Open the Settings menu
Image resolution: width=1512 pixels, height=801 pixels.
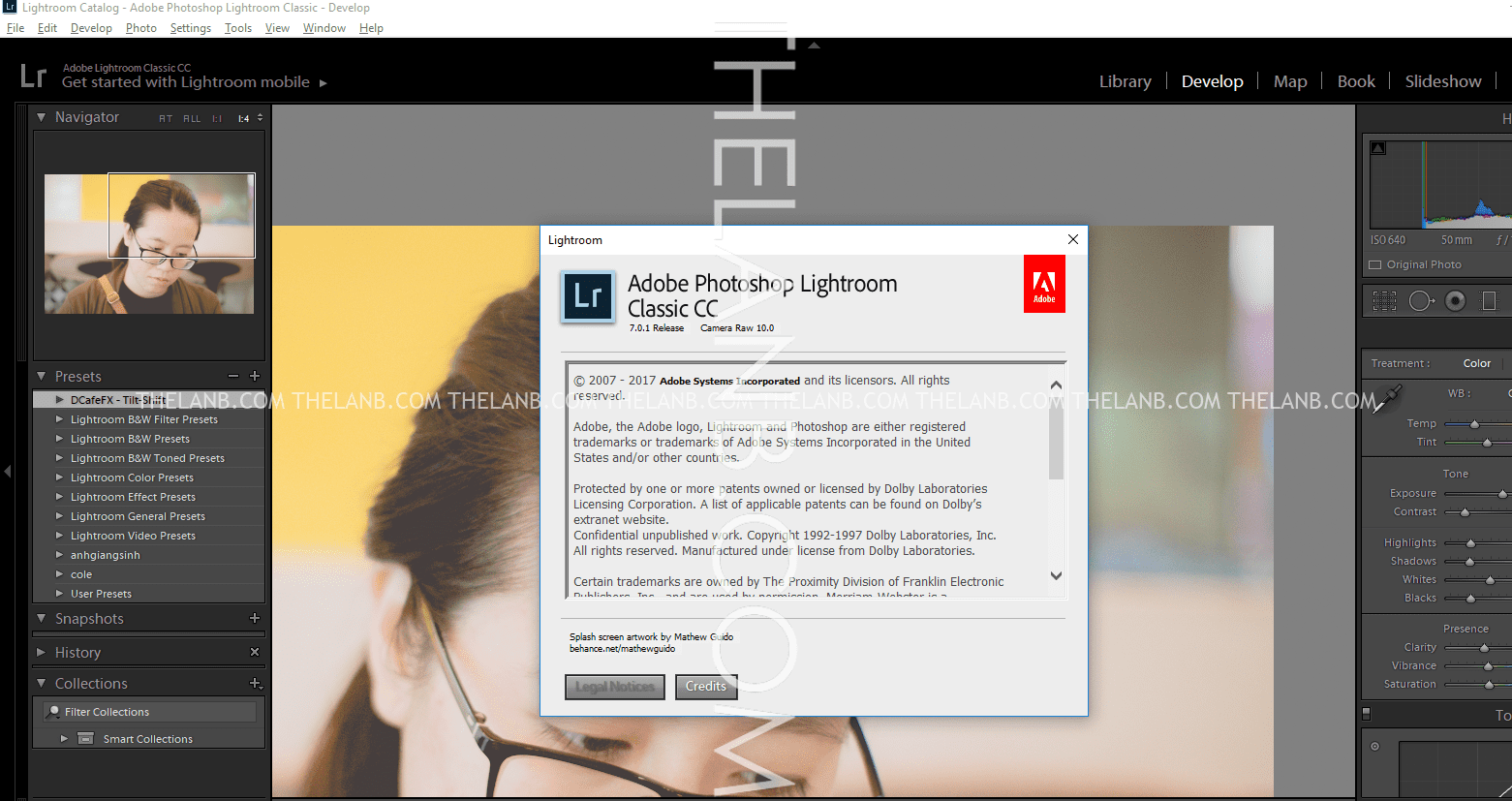(x=190, y=28)
